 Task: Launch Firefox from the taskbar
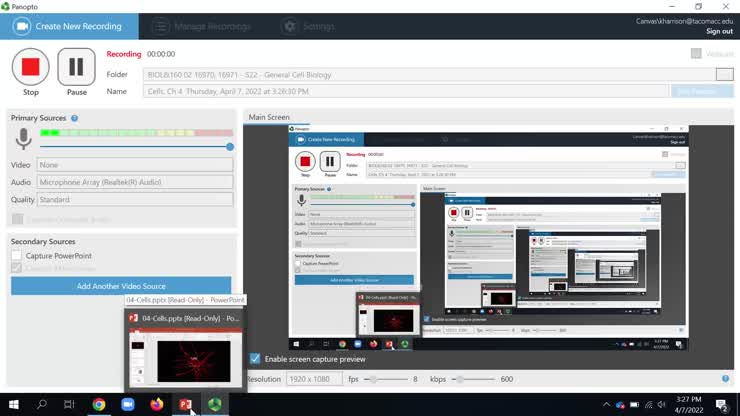(157, 404)
